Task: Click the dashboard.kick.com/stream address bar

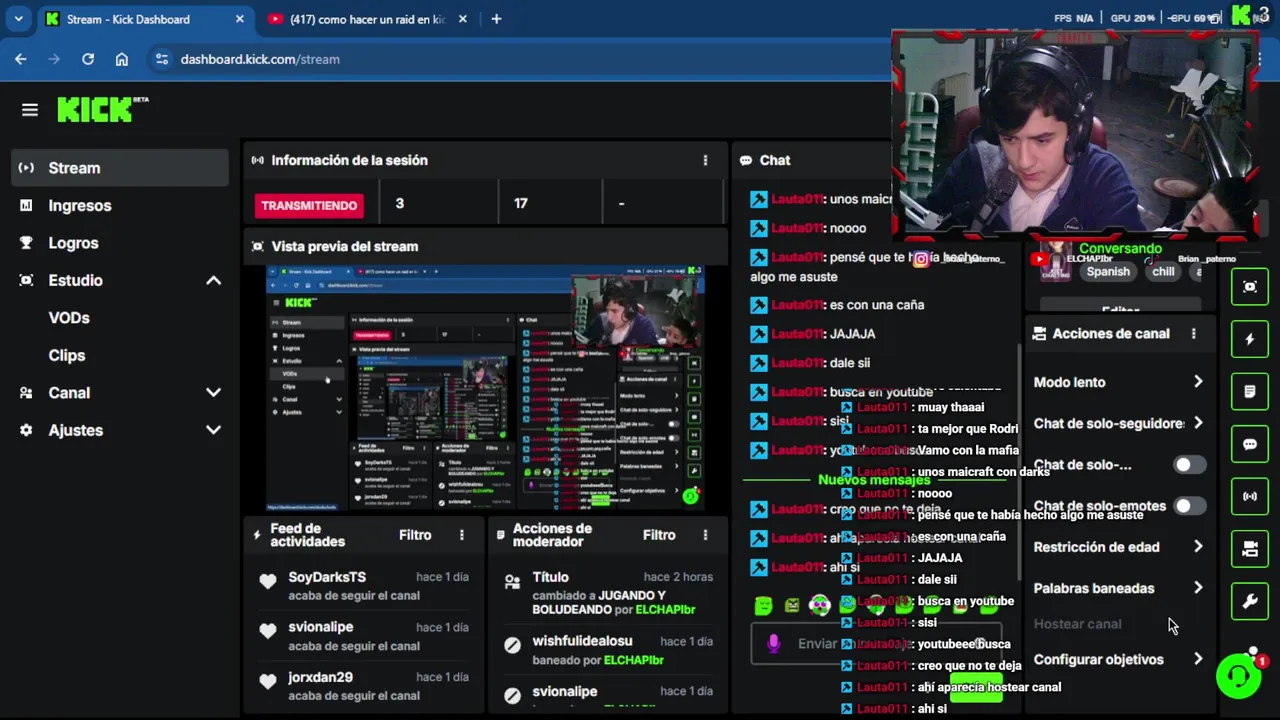Action: [x=260, y=59]
